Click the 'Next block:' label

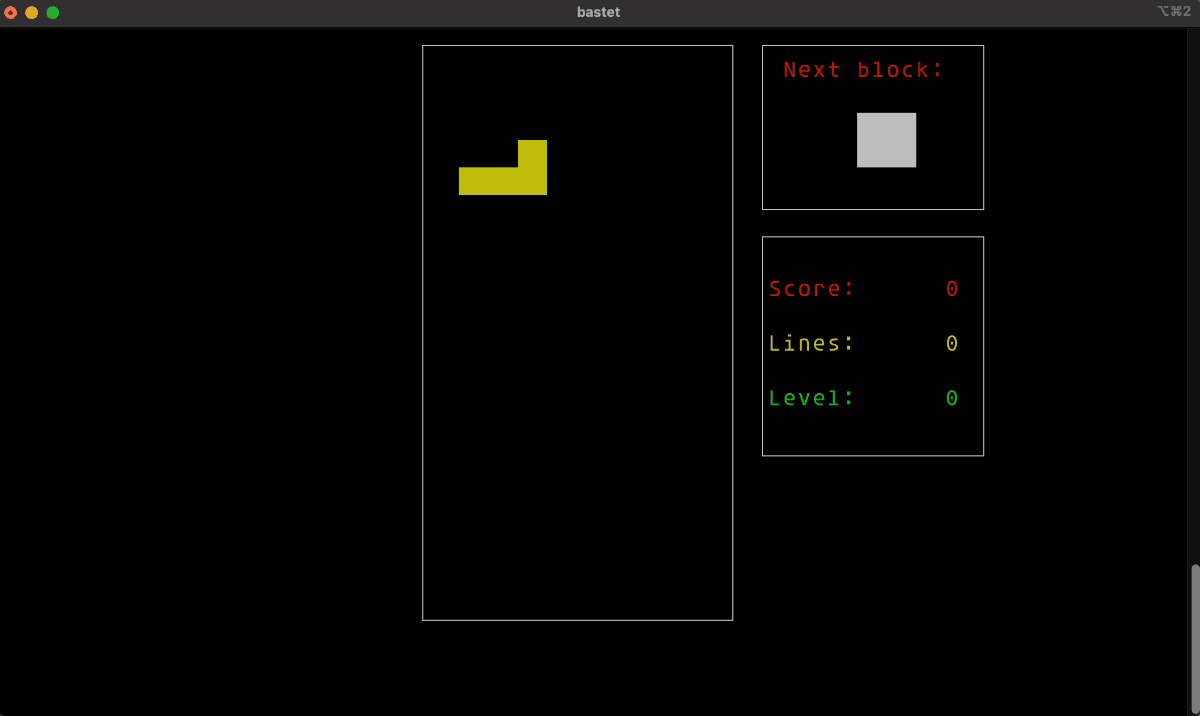pos(863,70)
